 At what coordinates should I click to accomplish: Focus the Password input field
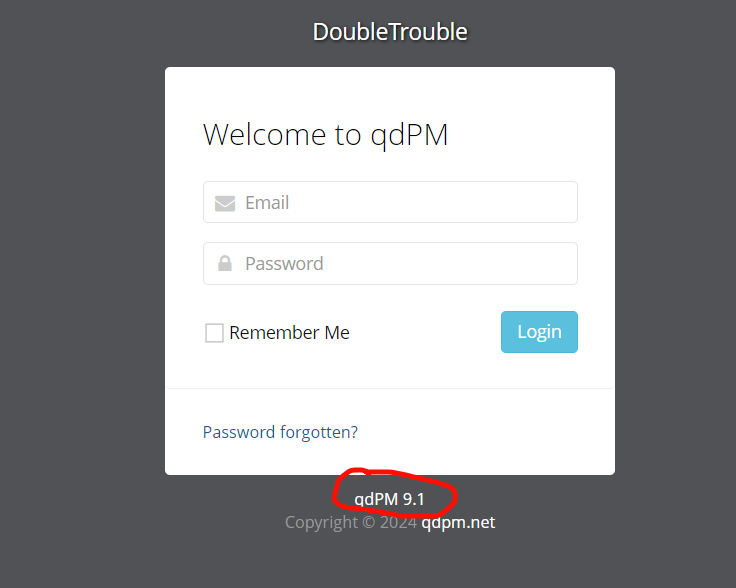tap(390, 263)
